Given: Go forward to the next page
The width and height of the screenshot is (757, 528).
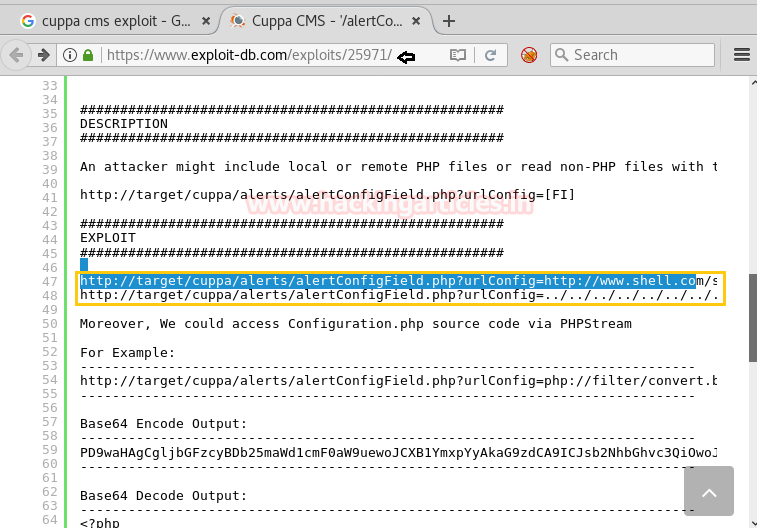Looking at the screenshot, I should tap(43, 55).
